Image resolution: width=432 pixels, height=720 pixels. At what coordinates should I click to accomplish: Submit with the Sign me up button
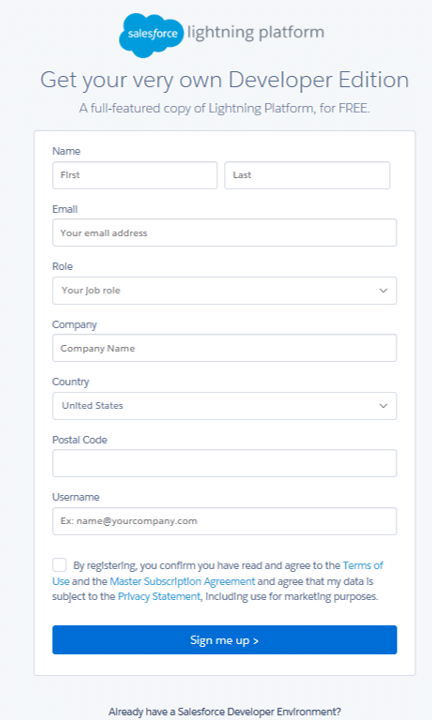(x=224, y=640)
